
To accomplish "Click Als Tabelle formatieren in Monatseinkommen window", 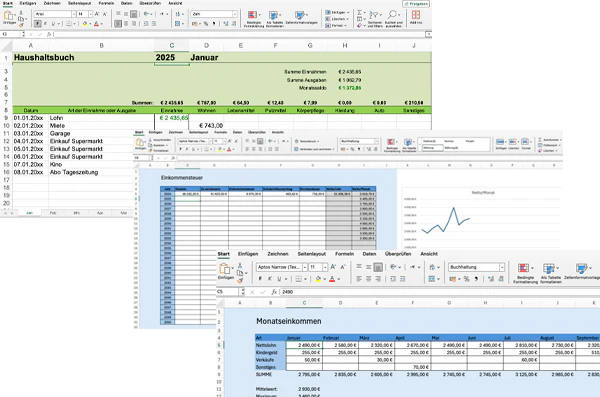I will point(551,273).
